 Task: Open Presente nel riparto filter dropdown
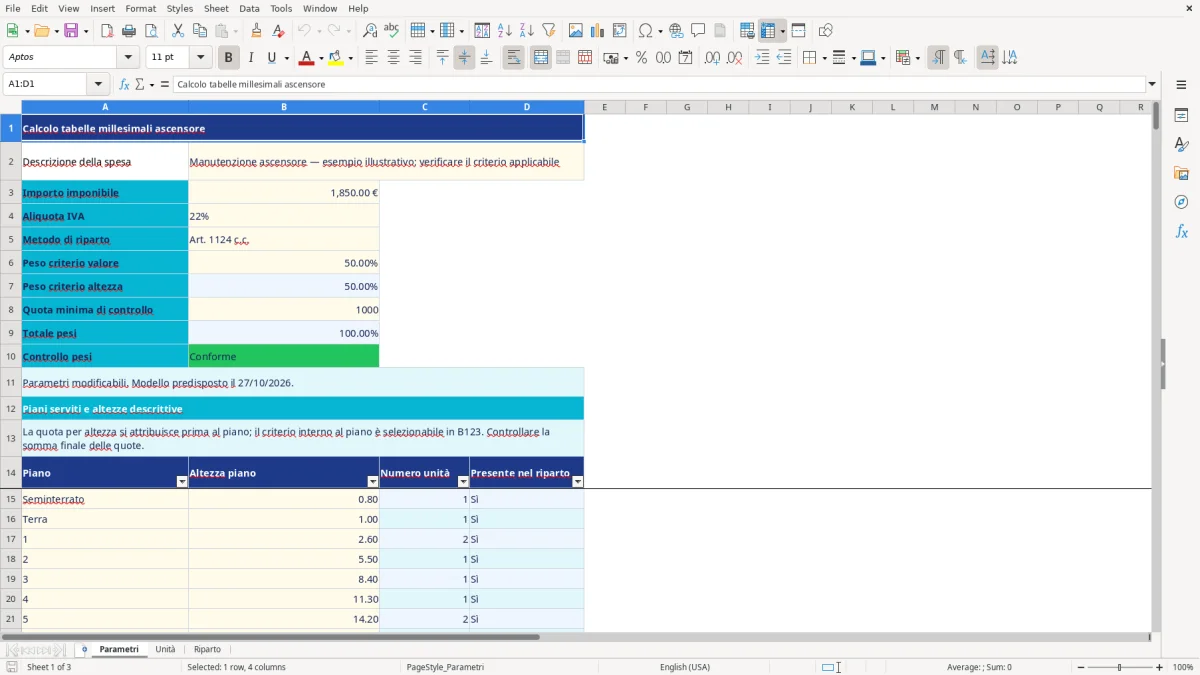[577, 482]
